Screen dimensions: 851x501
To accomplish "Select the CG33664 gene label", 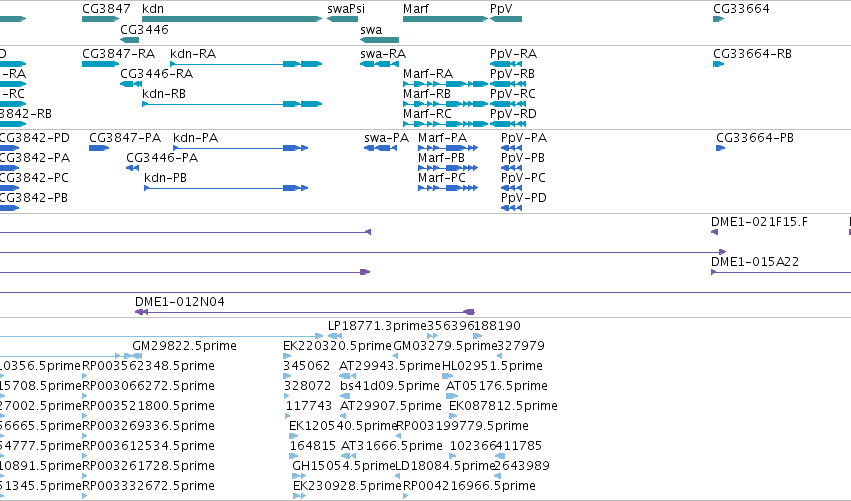I will [741, 9].
